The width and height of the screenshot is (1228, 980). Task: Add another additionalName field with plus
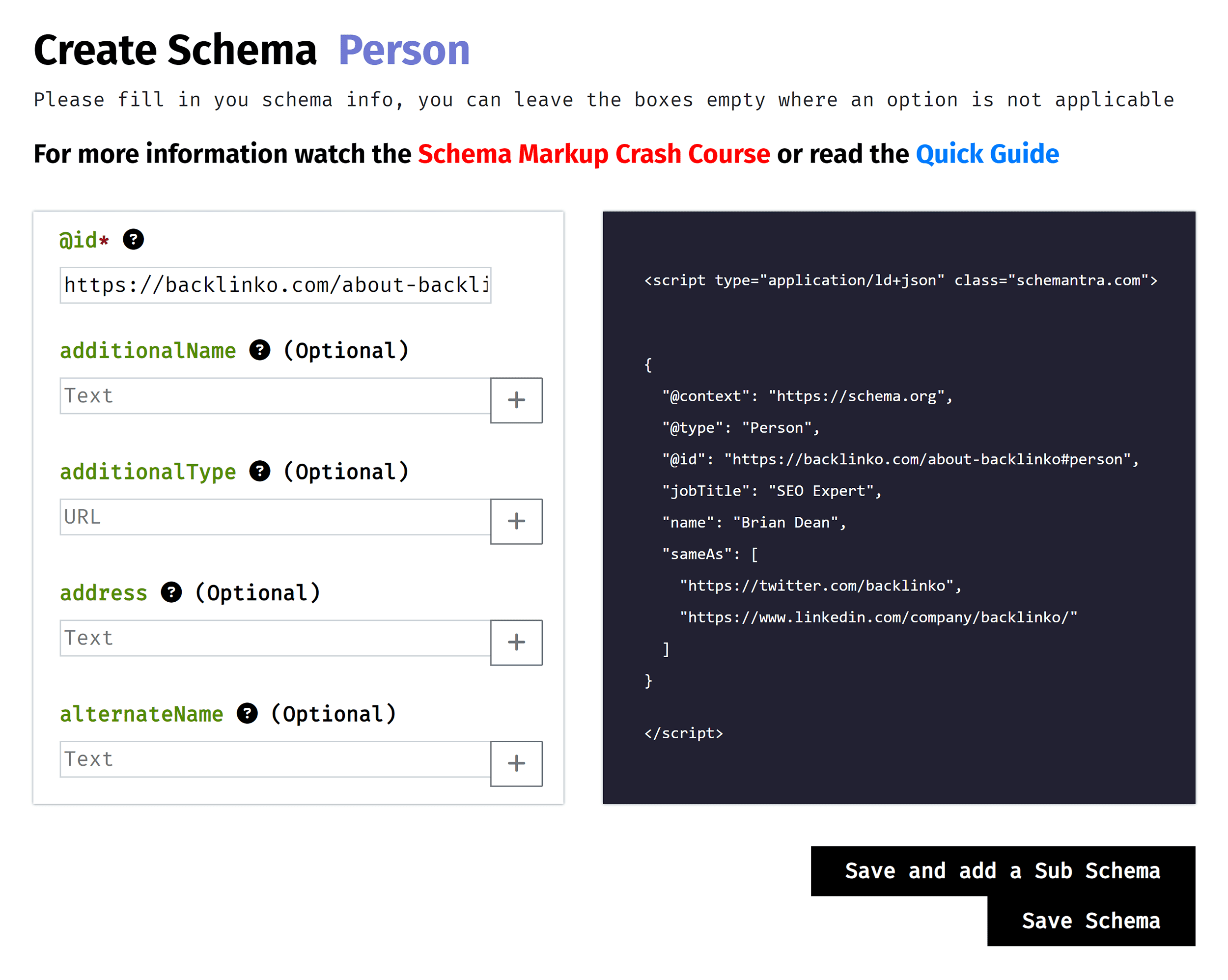pyautogui.click(x=516, y=400)
